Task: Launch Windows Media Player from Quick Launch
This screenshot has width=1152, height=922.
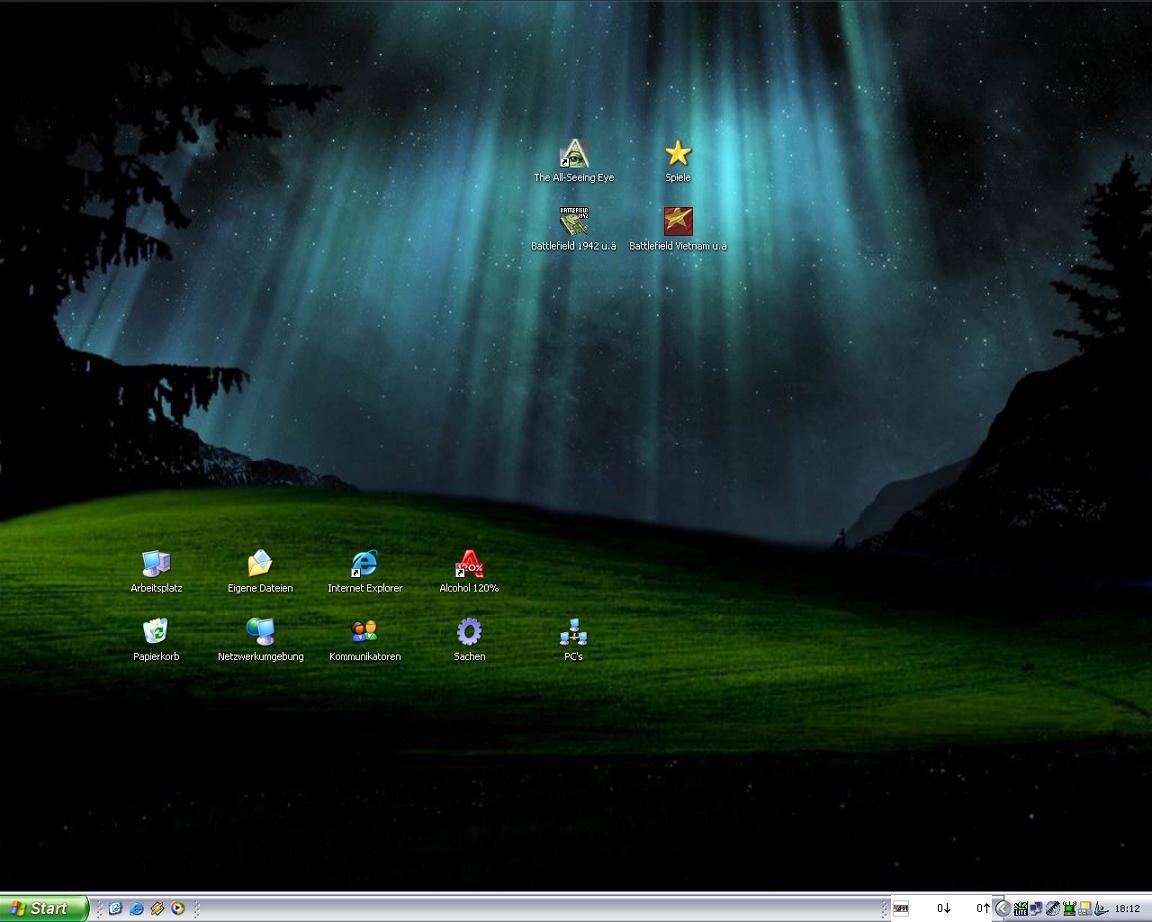Action: (x=178, y=908)
